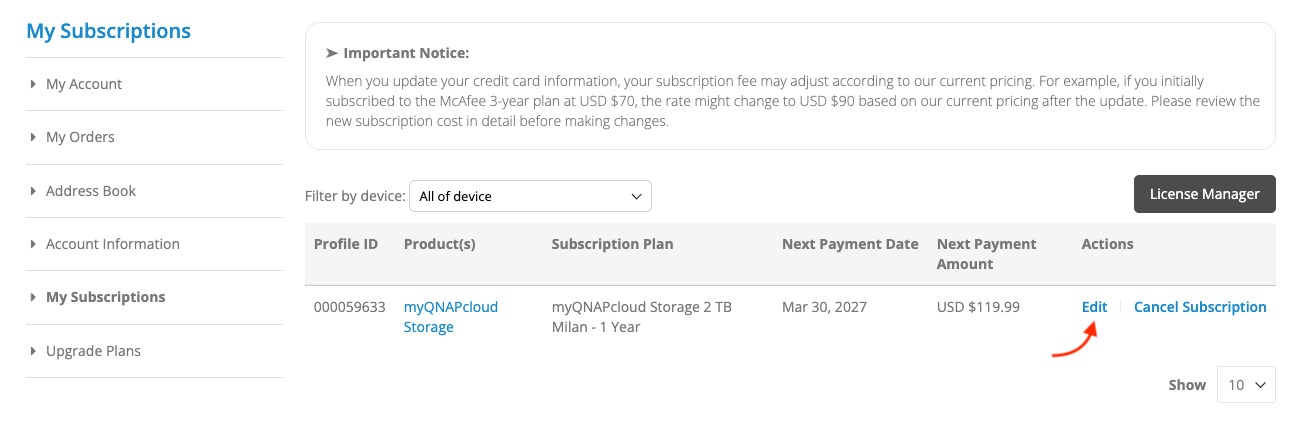
Task: Click the arrowhead icon before Important Notice
Action: tap(332, 53)
